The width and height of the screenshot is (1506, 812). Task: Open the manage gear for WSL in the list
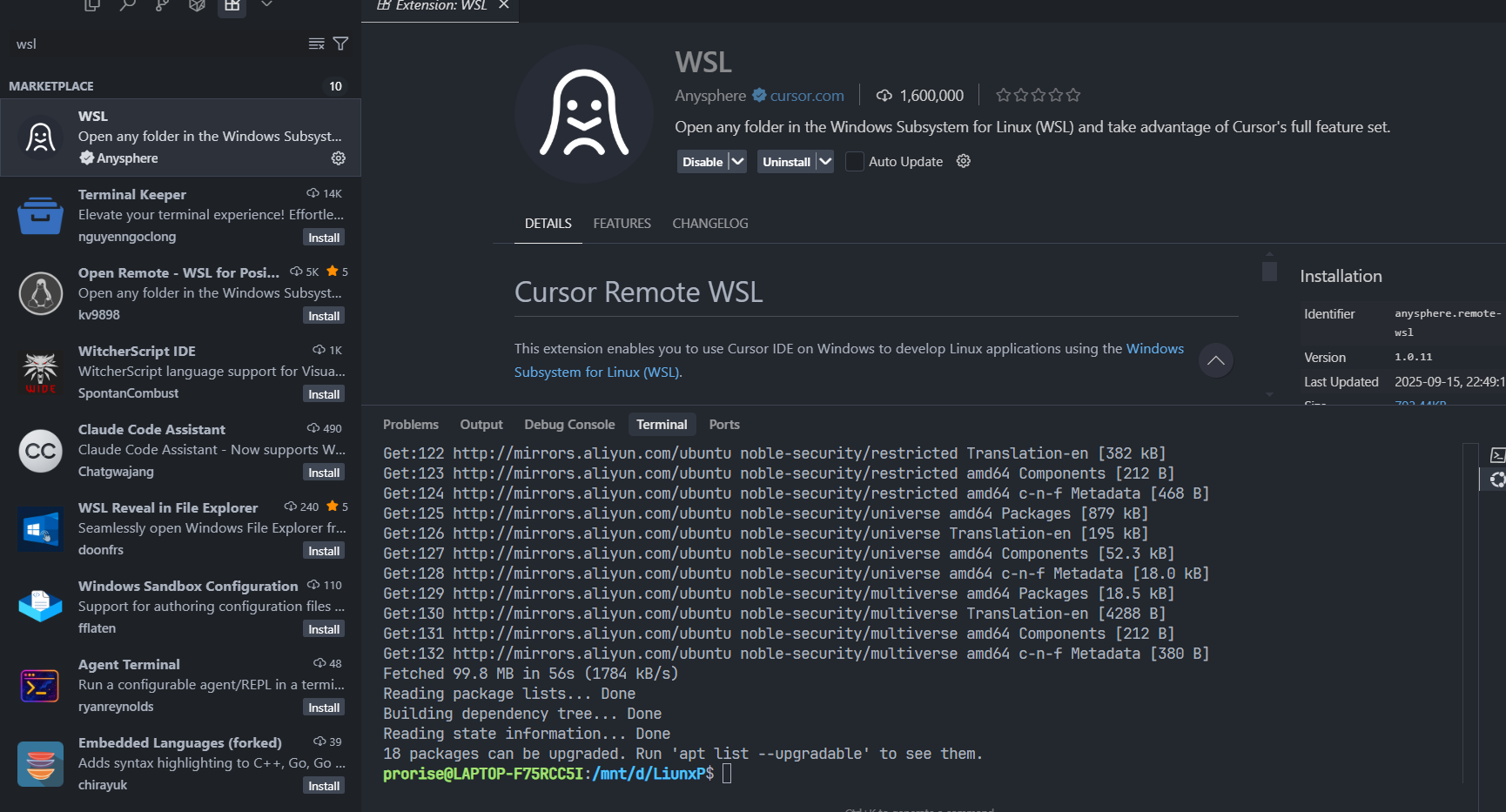point(339,158)
